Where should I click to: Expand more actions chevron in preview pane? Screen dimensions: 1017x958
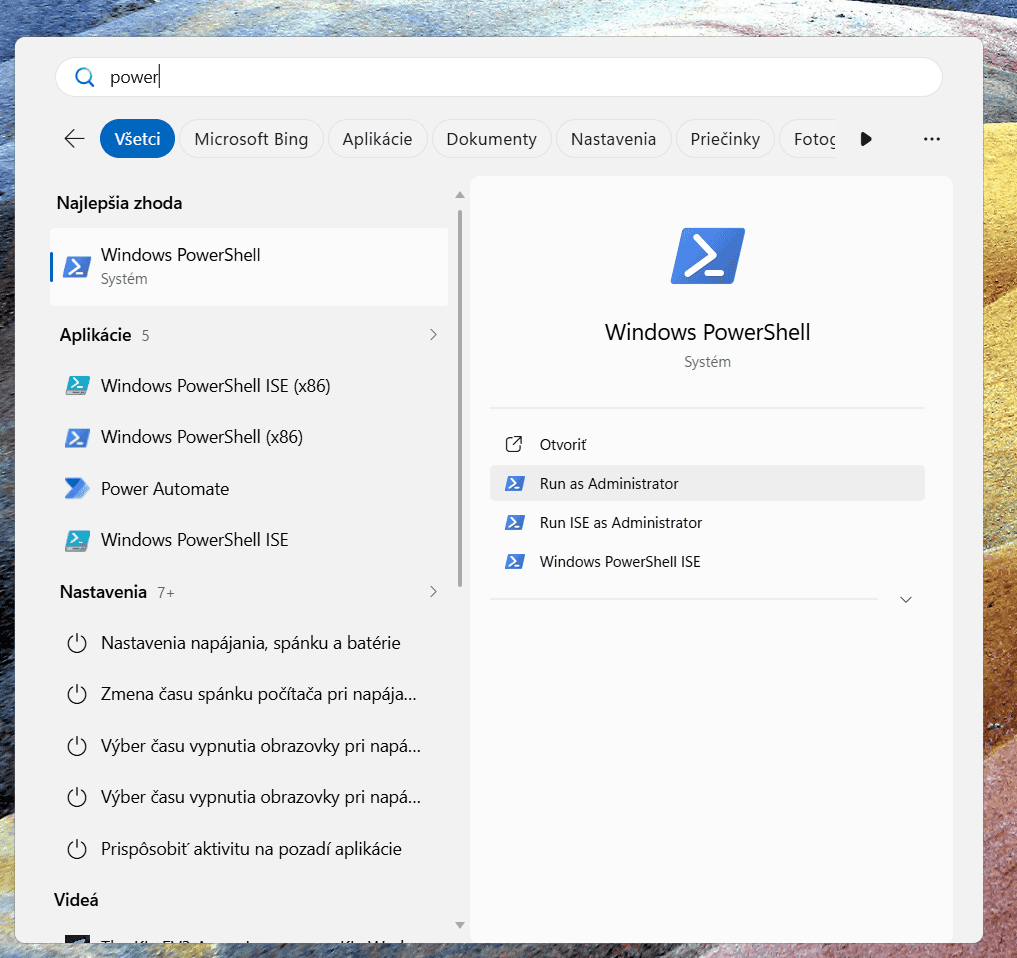click(x=905, y=599)
